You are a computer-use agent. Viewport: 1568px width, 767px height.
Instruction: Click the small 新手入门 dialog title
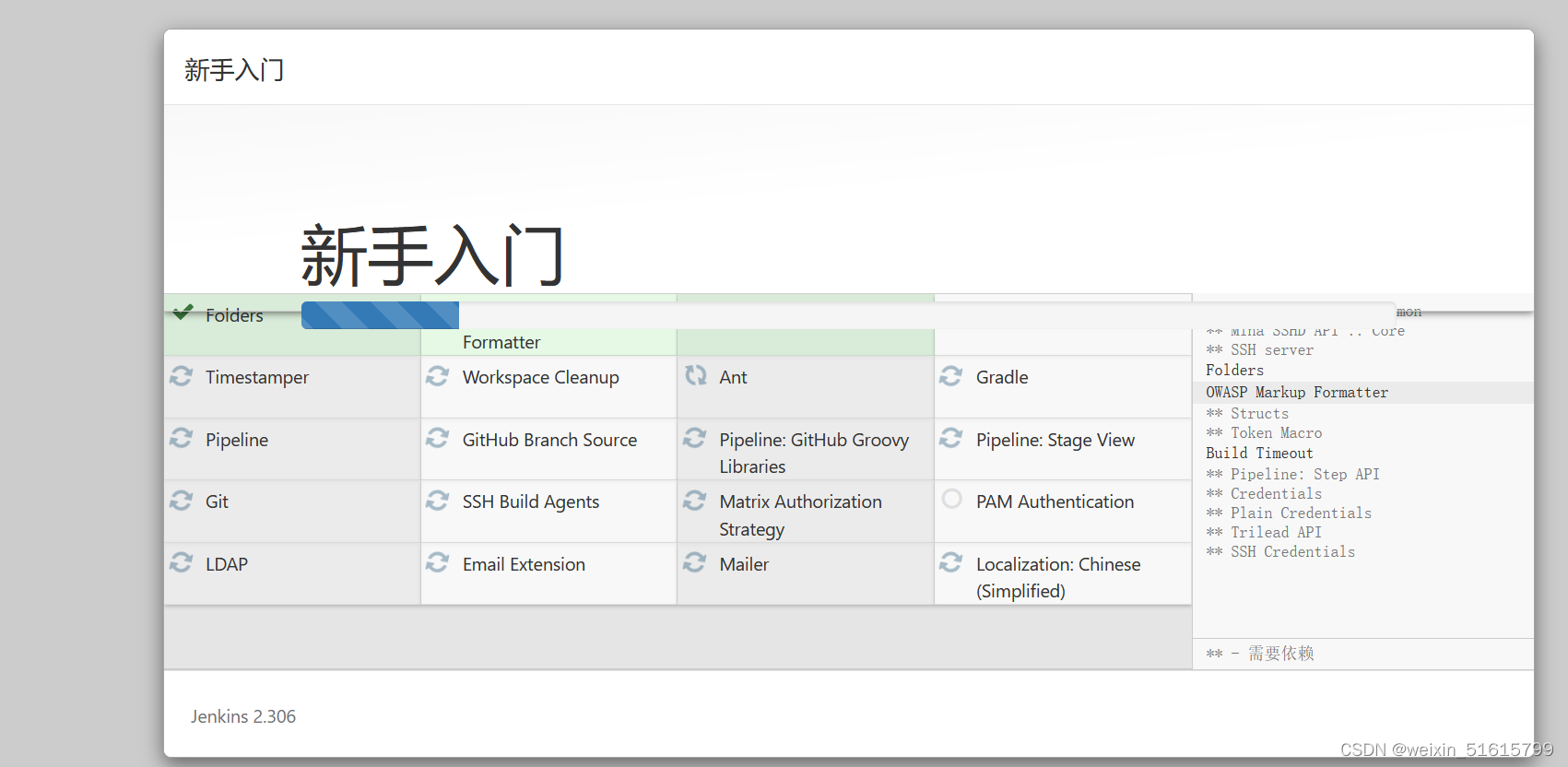(234, 70)
